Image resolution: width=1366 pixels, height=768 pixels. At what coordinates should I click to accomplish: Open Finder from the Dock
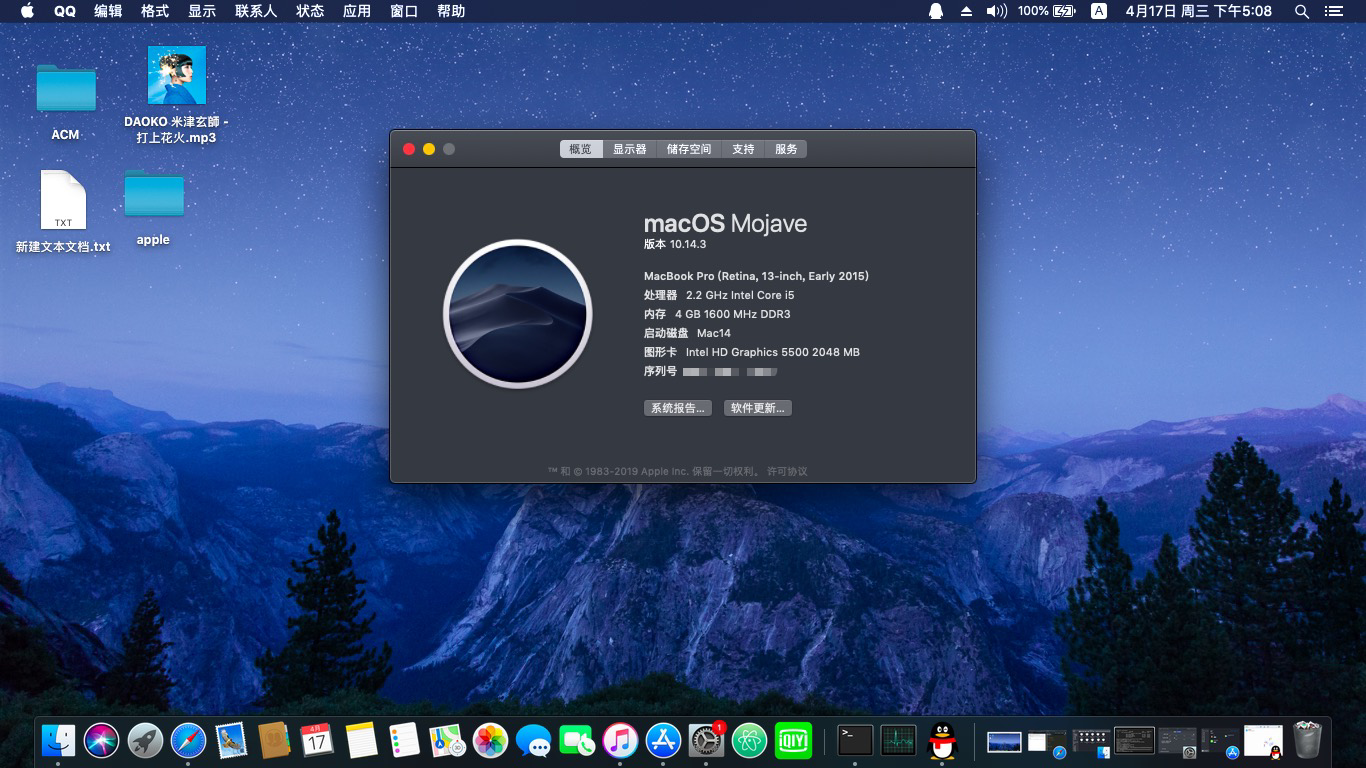point(59,741)
